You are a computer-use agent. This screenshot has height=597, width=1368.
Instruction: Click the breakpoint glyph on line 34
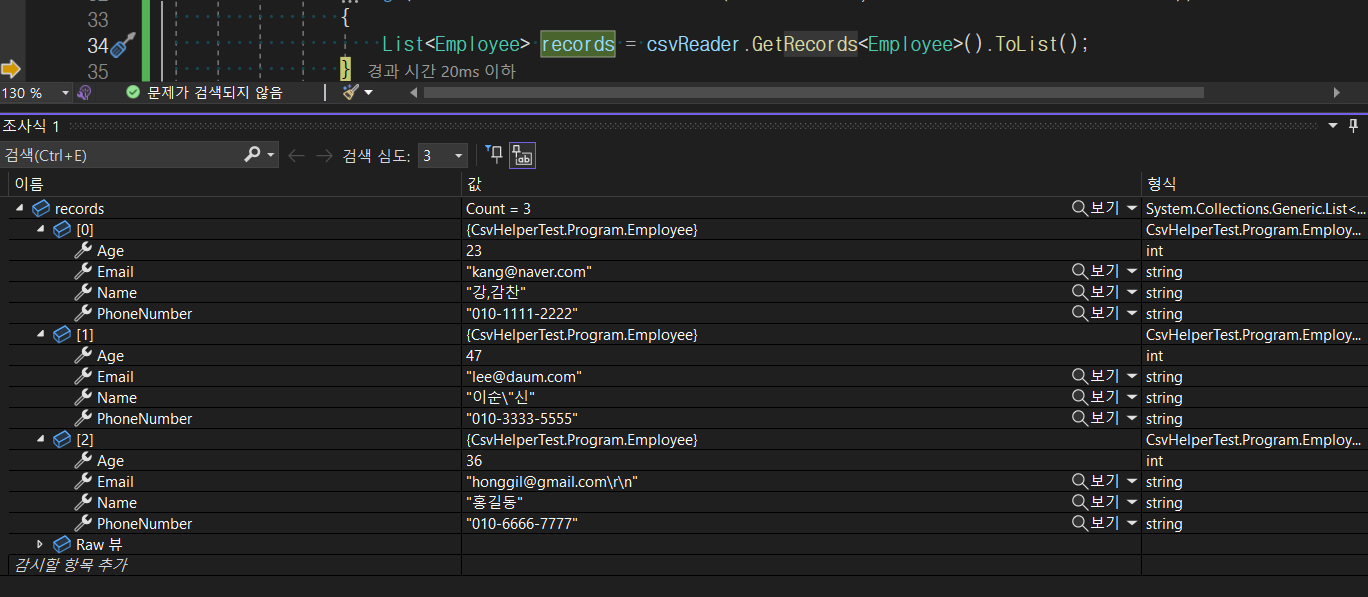point(122,44)
